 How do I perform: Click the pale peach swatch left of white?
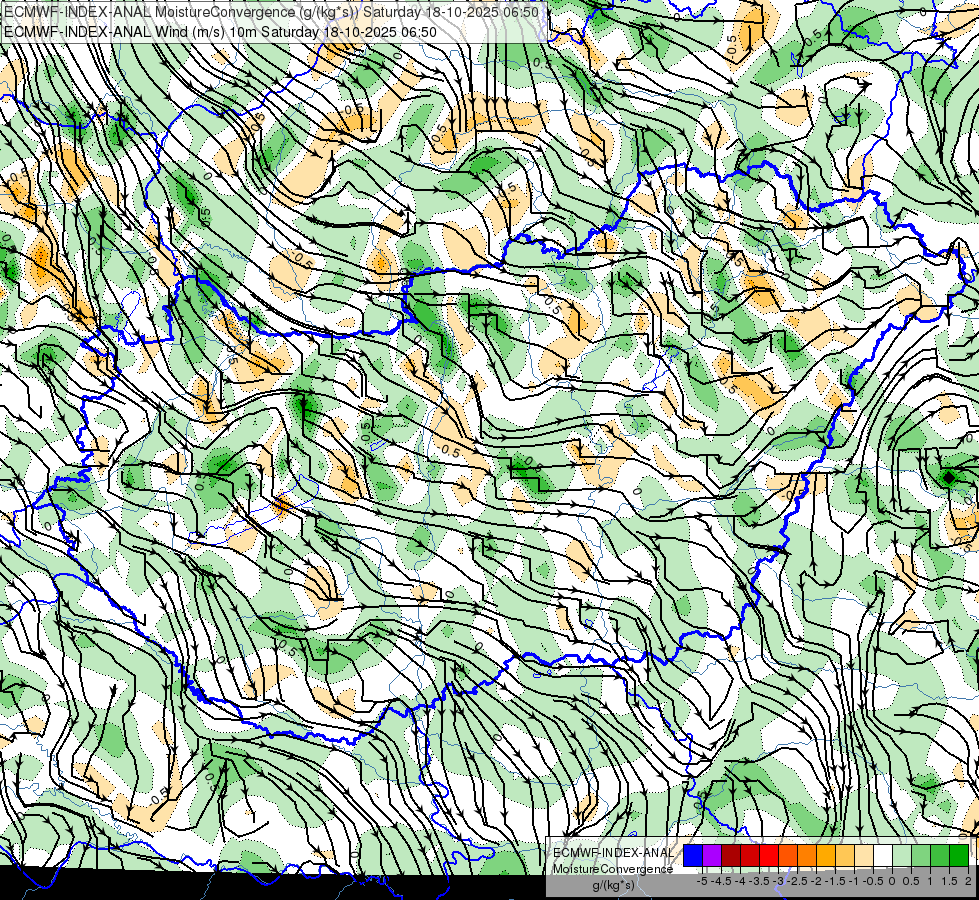(x=864, y=855)
